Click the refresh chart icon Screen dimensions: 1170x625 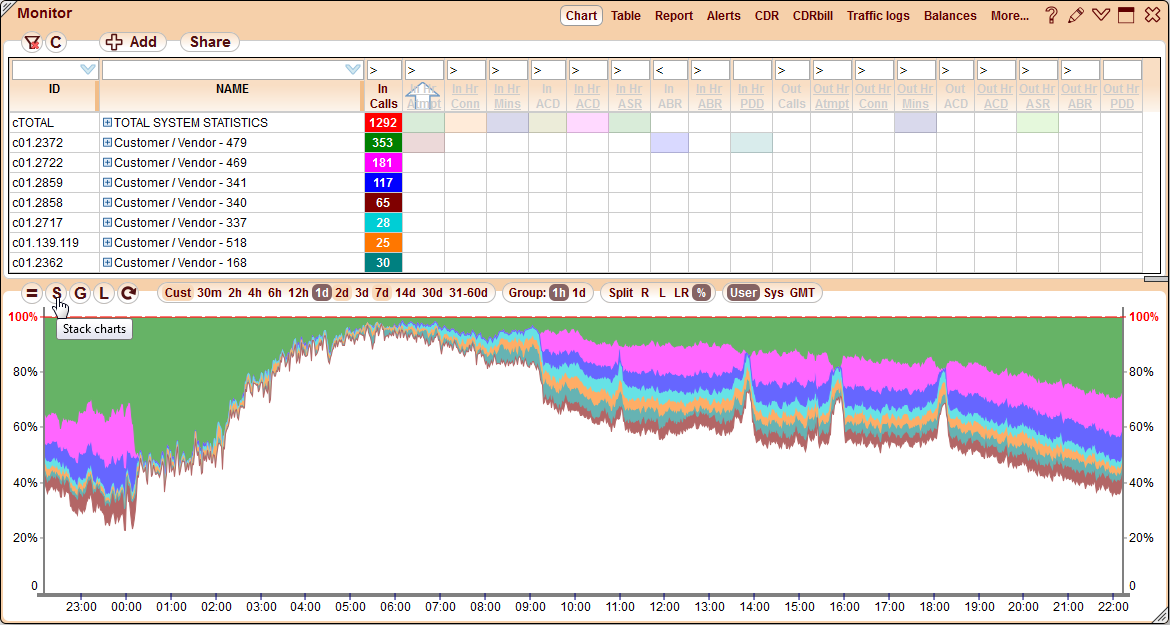click(128, 293)
